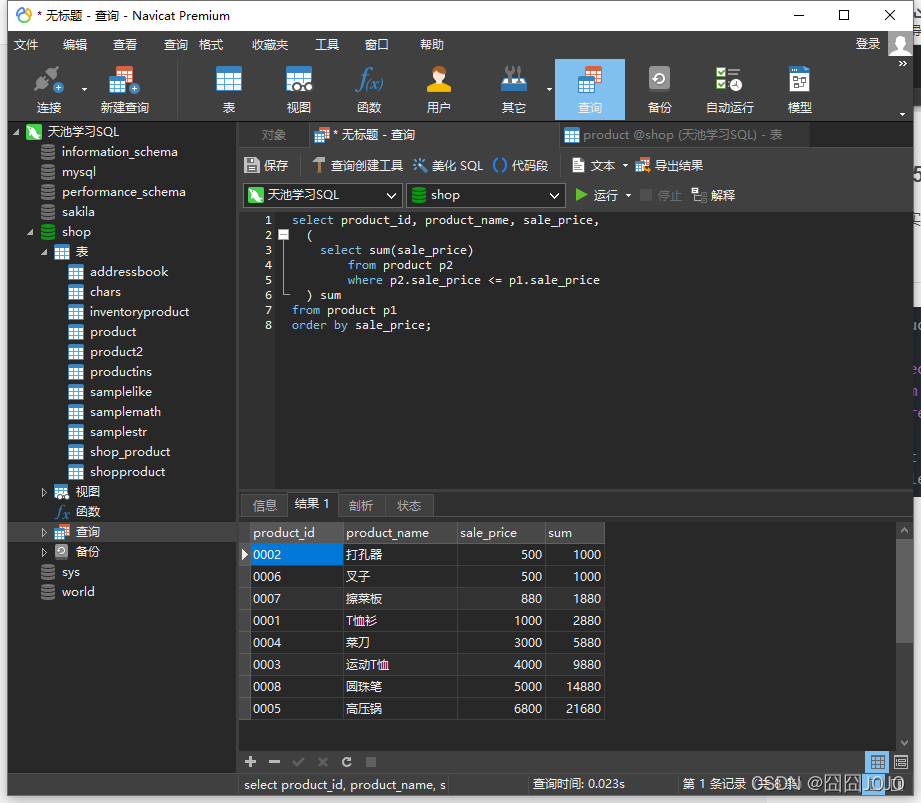Switch to the 剖析 tab
921x803 pixels.
(361, 505)
